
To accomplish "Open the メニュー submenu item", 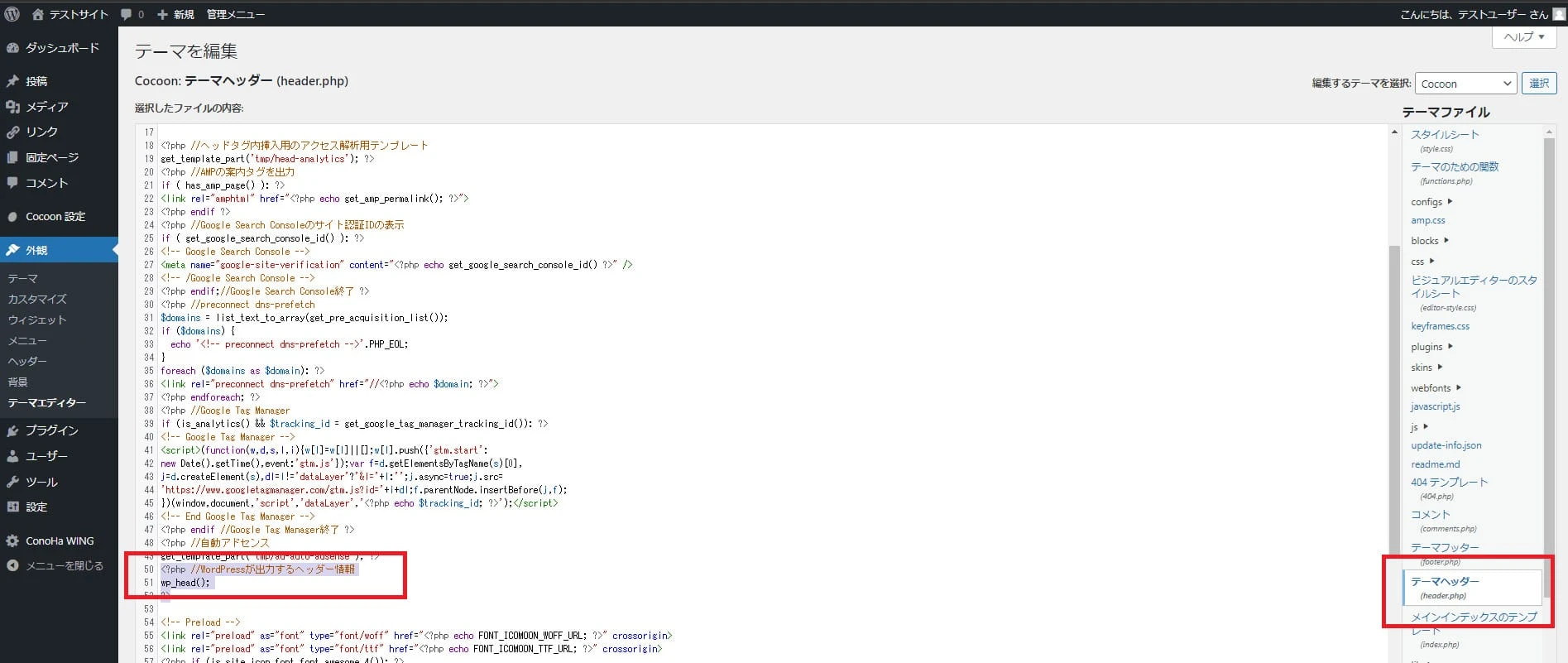I will coord(27,340).
